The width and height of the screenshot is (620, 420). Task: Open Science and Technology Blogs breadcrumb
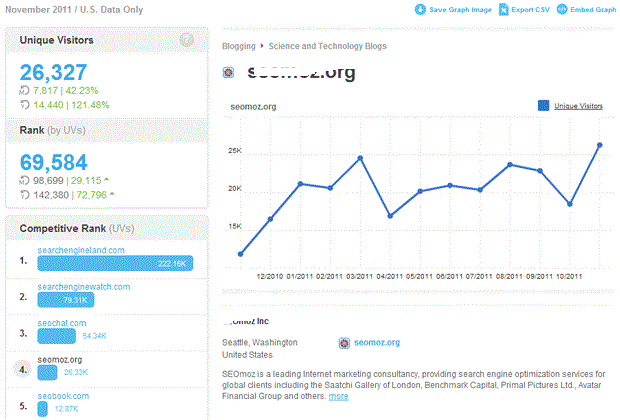328,46
